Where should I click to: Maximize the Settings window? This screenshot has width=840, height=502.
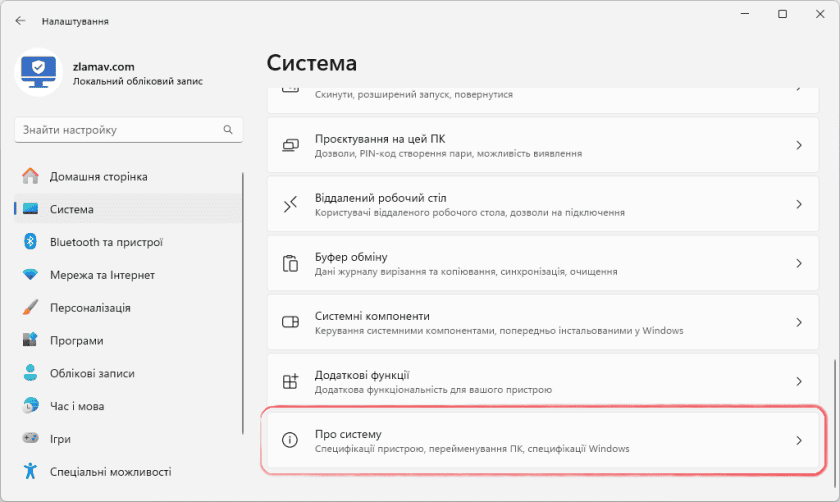coord(782,14)
